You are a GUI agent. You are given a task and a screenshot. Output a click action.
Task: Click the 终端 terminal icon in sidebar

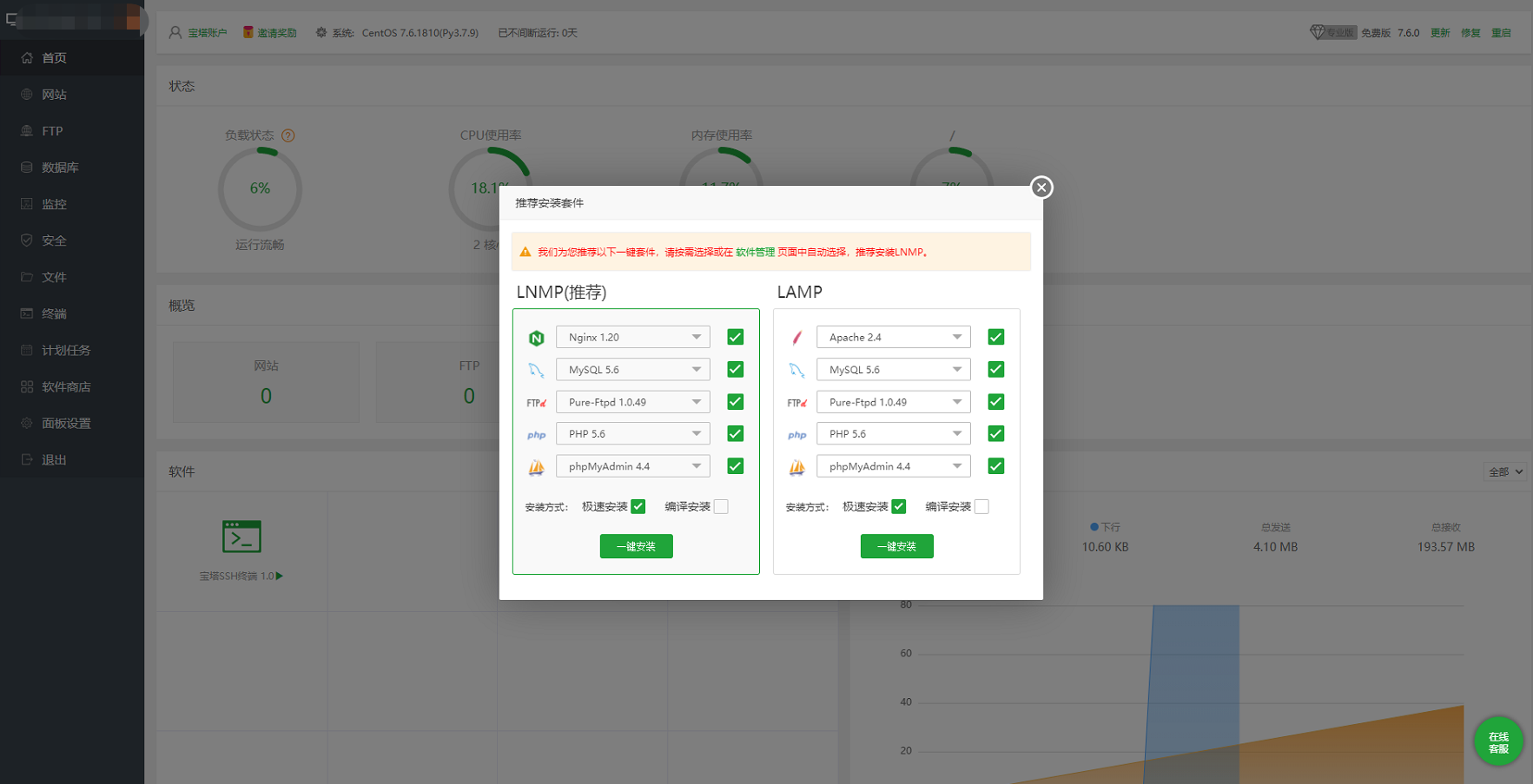coord(27,313)
